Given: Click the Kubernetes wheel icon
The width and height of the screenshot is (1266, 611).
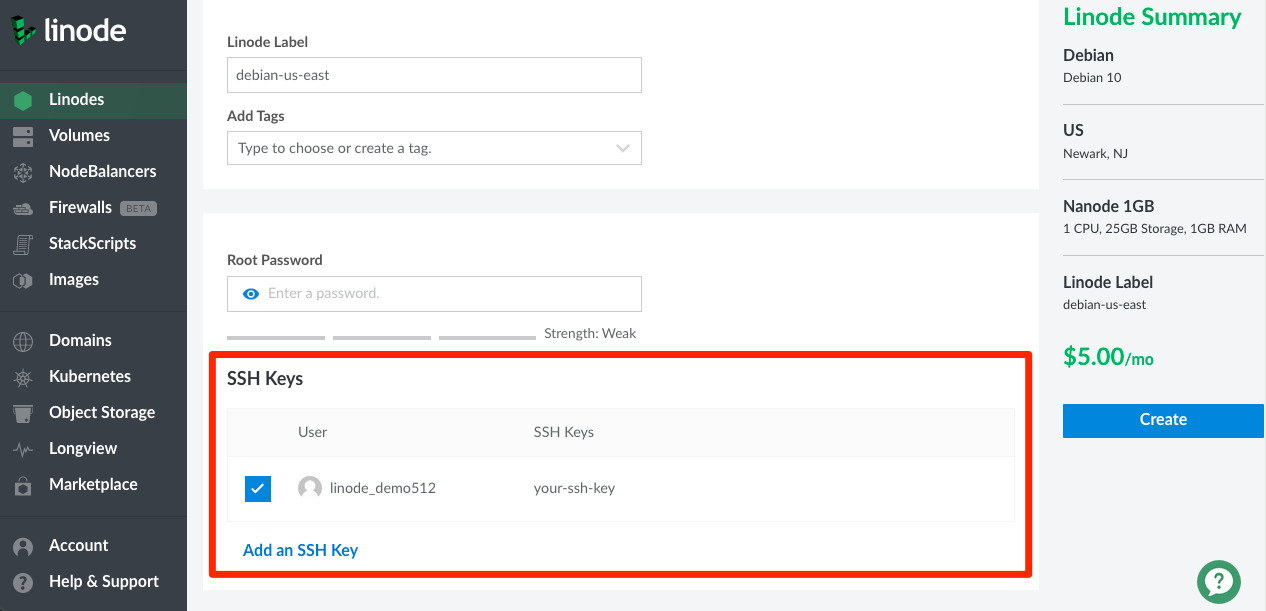Looking at the screenshot, I should (x=23, y=377).
